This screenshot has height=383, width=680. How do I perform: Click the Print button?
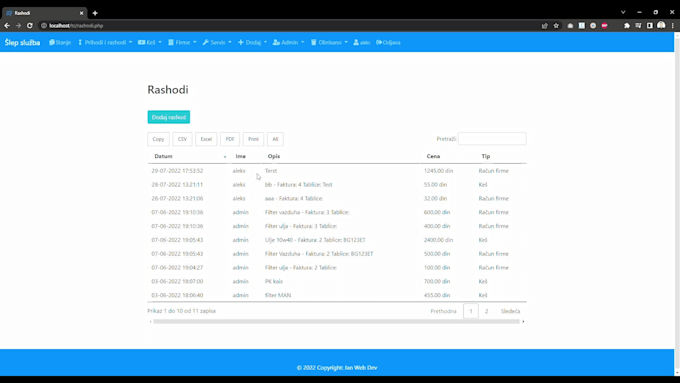(253, 139)
